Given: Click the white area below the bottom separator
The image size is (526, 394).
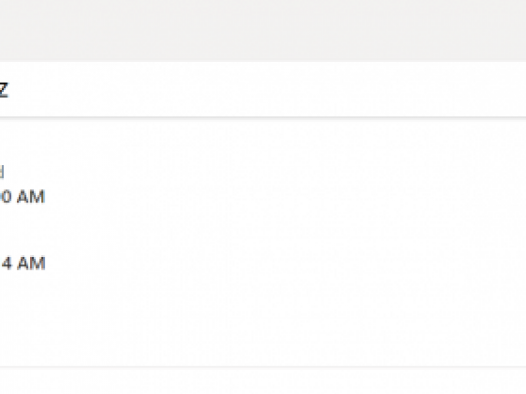Looking at the screenshot, I should click(x=263, y=381).
